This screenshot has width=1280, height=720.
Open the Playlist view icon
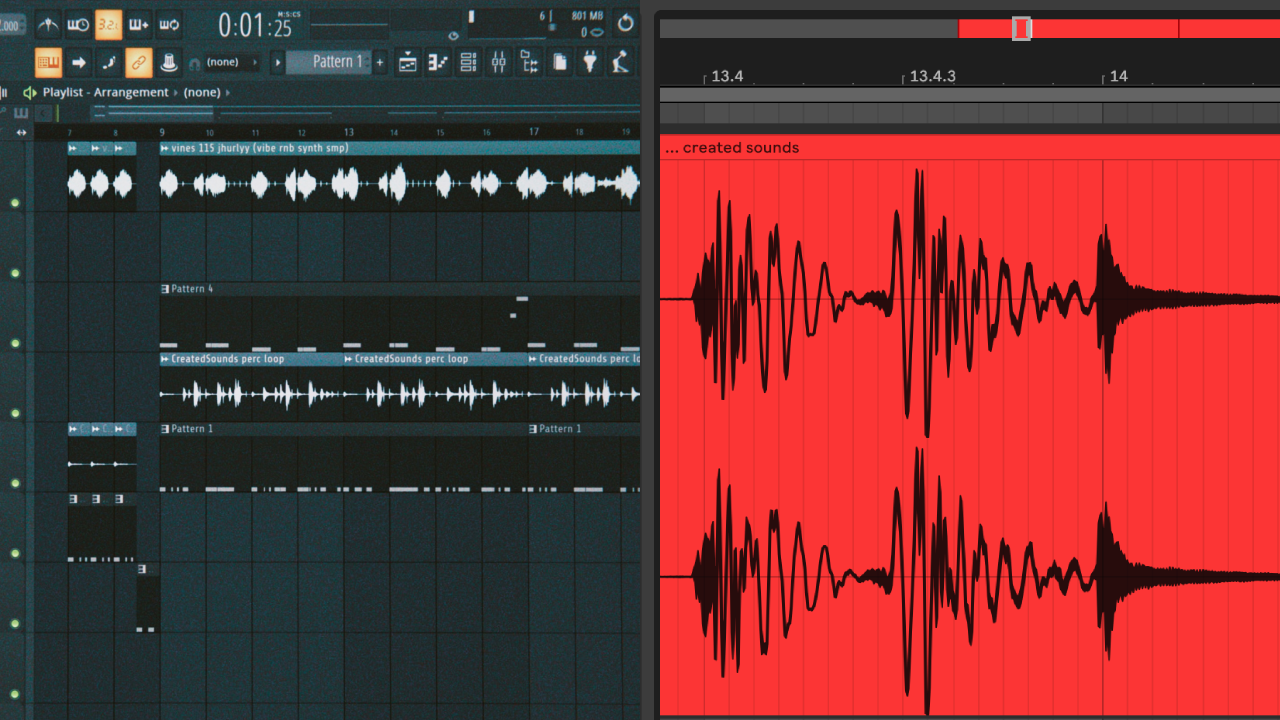point(408,62)
